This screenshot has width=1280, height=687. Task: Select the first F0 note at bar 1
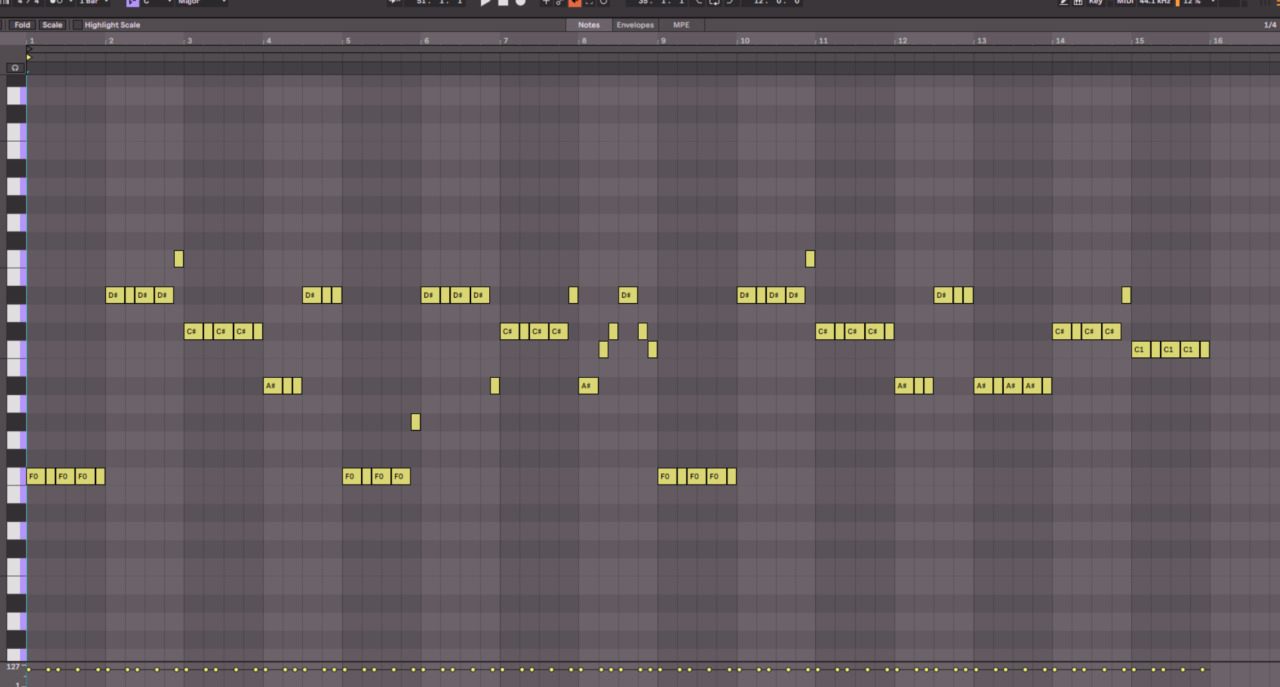35,476
